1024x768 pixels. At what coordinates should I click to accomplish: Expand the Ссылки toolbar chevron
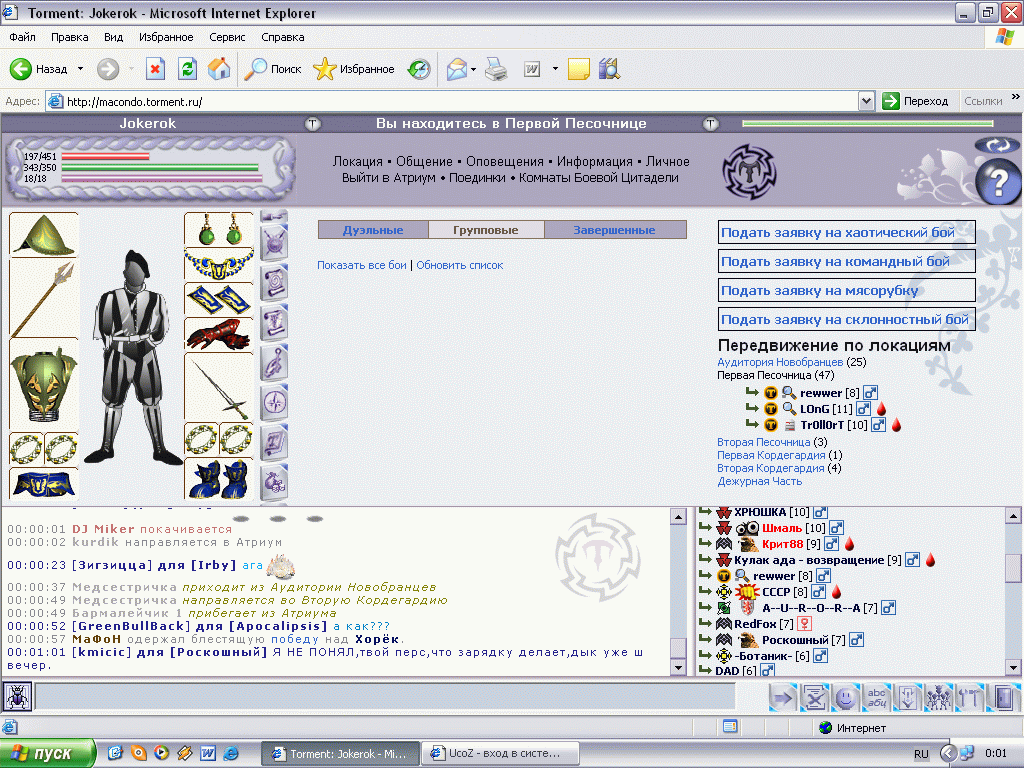click(1016, 97)
